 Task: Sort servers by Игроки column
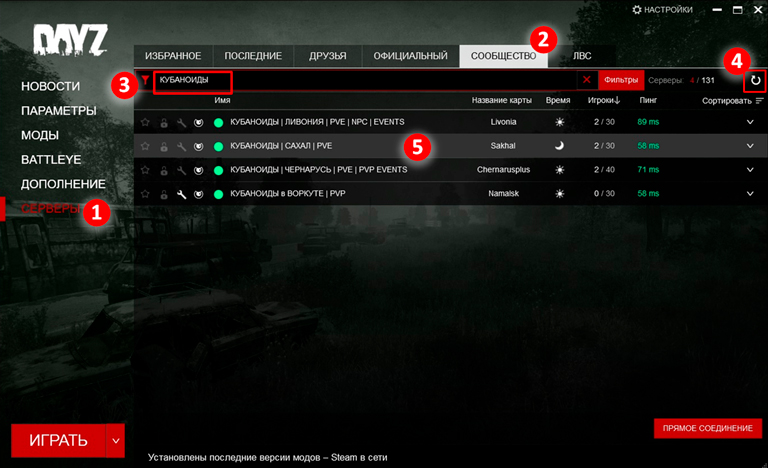604,100
